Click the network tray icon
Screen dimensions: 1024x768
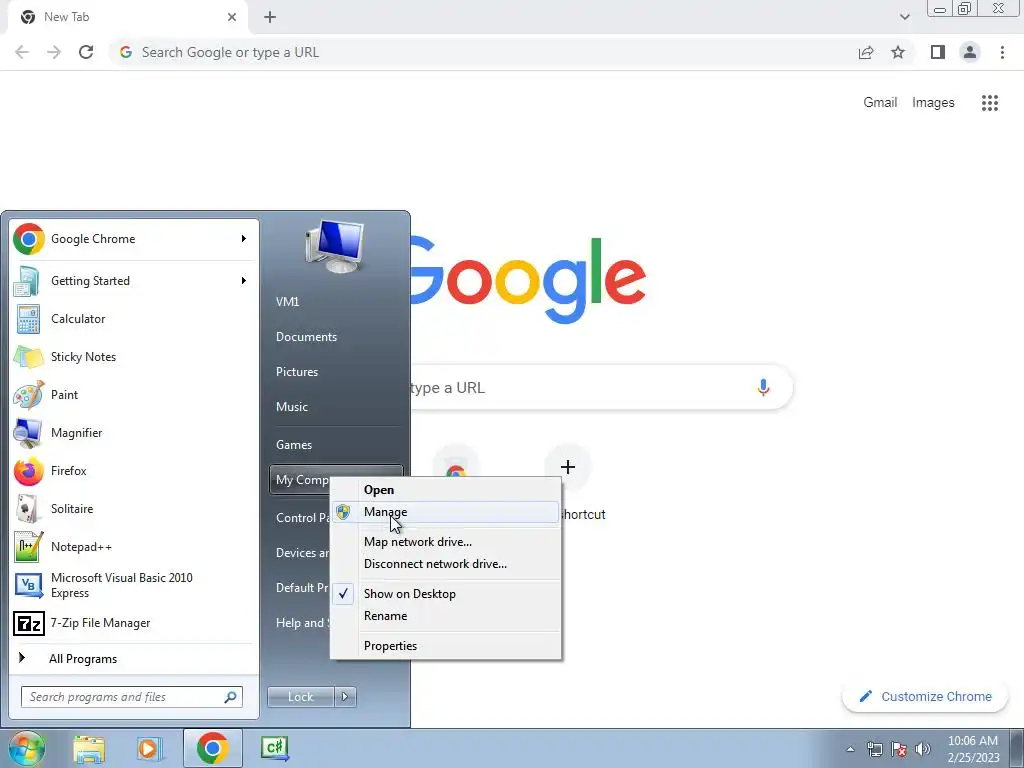pyautogui.click(x=874, y=749)
